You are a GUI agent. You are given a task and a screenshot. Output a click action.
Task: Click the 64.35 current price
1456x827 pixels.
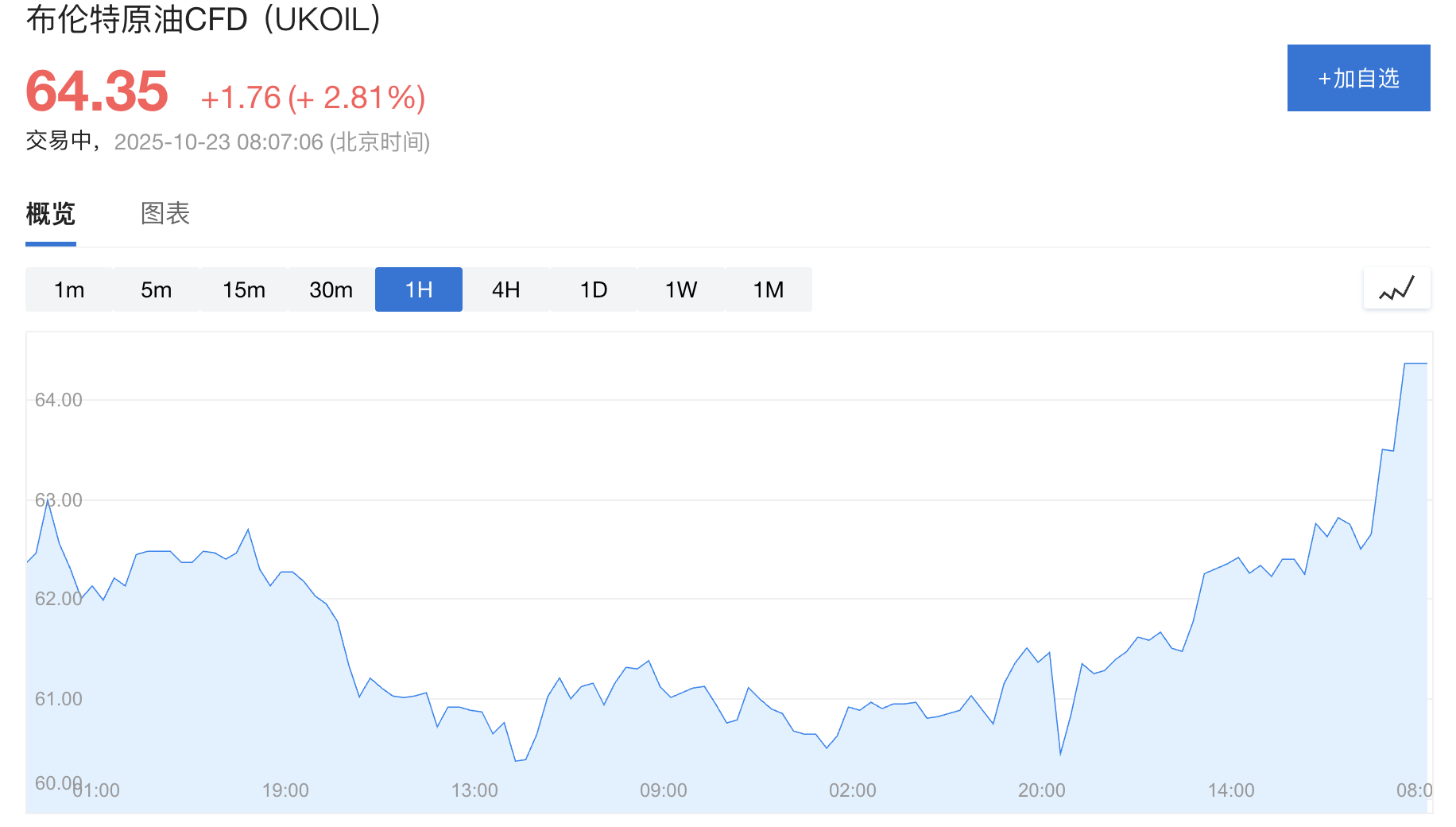coord(97,92)
